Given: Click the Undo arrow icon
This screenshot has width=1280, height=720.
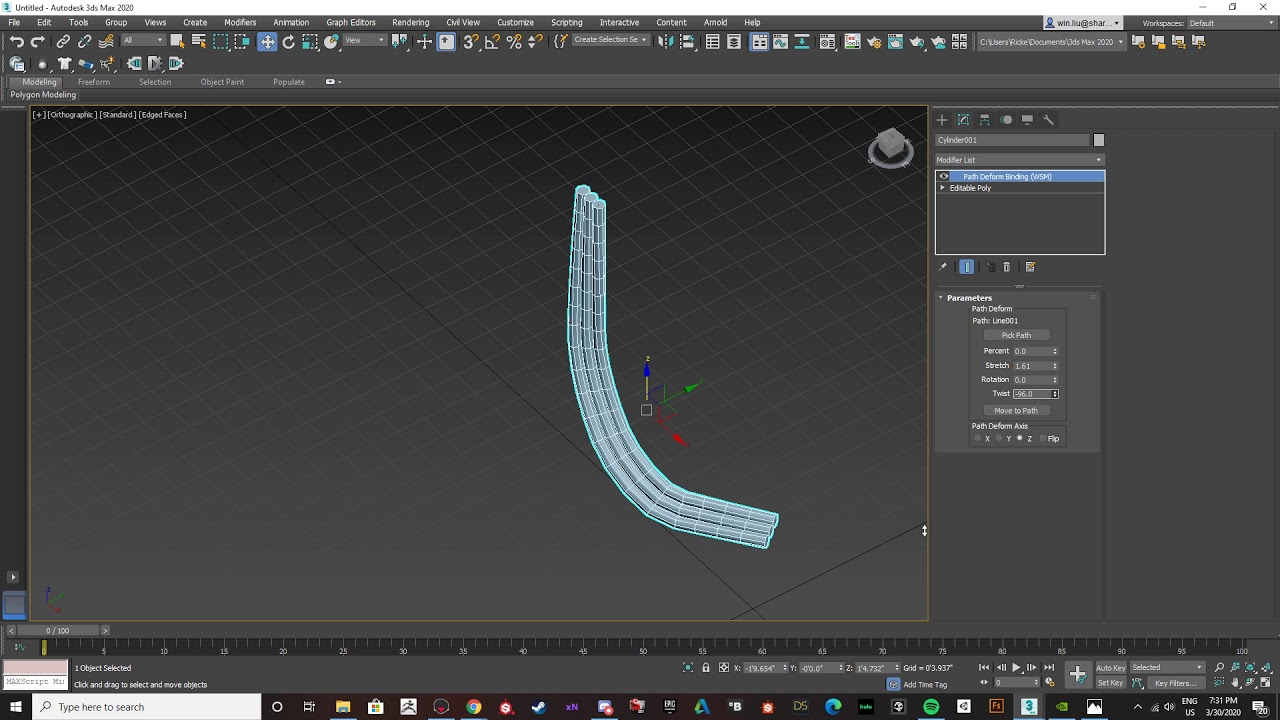Looking at the screenshot, I should 17,41.
